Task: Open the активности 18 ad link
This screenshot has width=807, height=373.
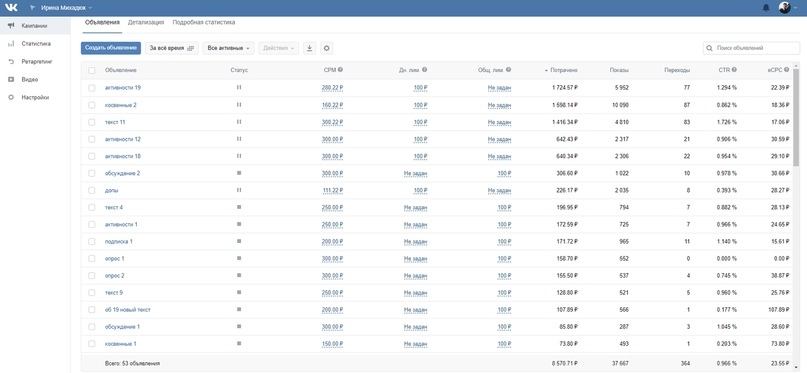Action: pos(123,156)
